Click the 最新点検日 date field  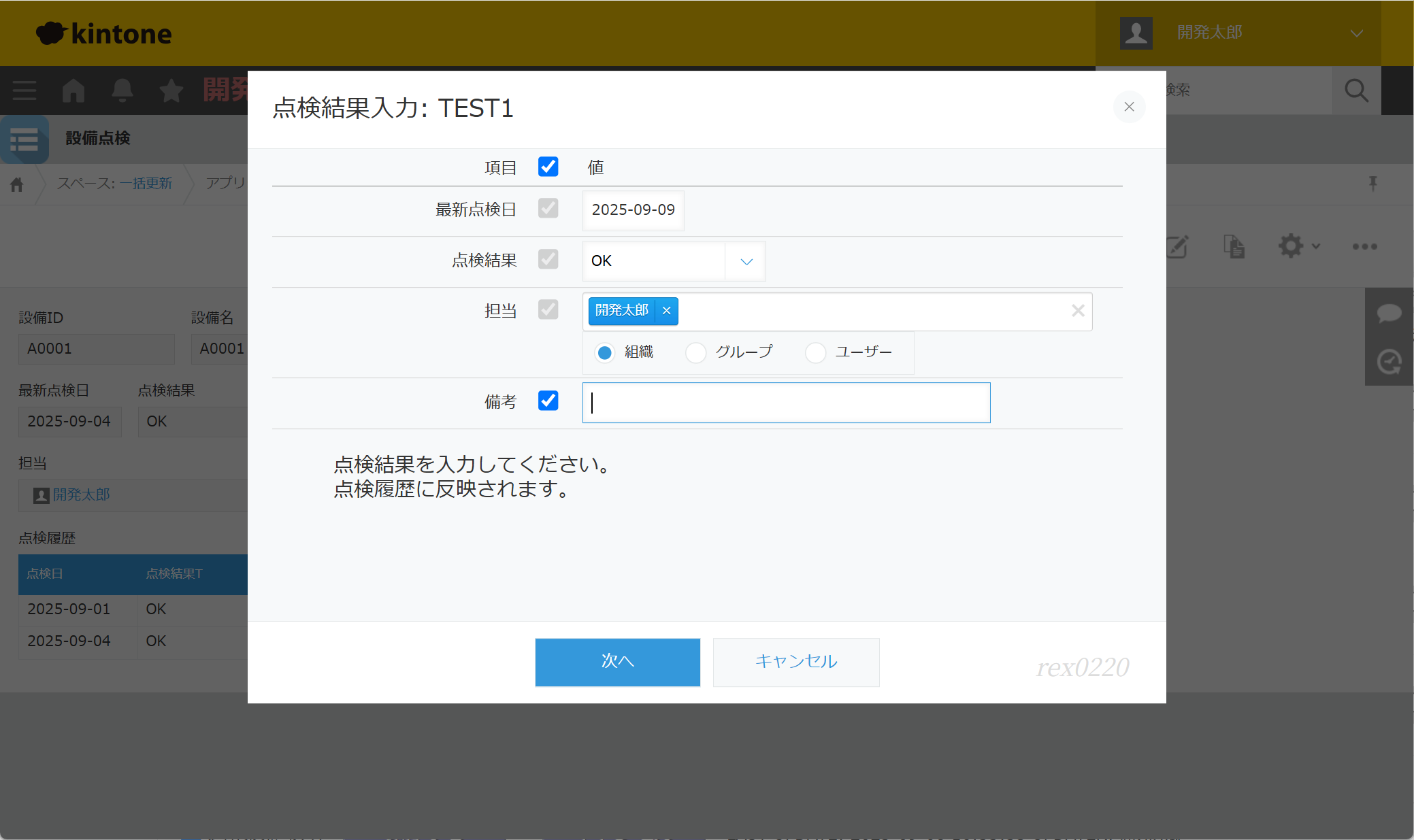click(633, 210)
